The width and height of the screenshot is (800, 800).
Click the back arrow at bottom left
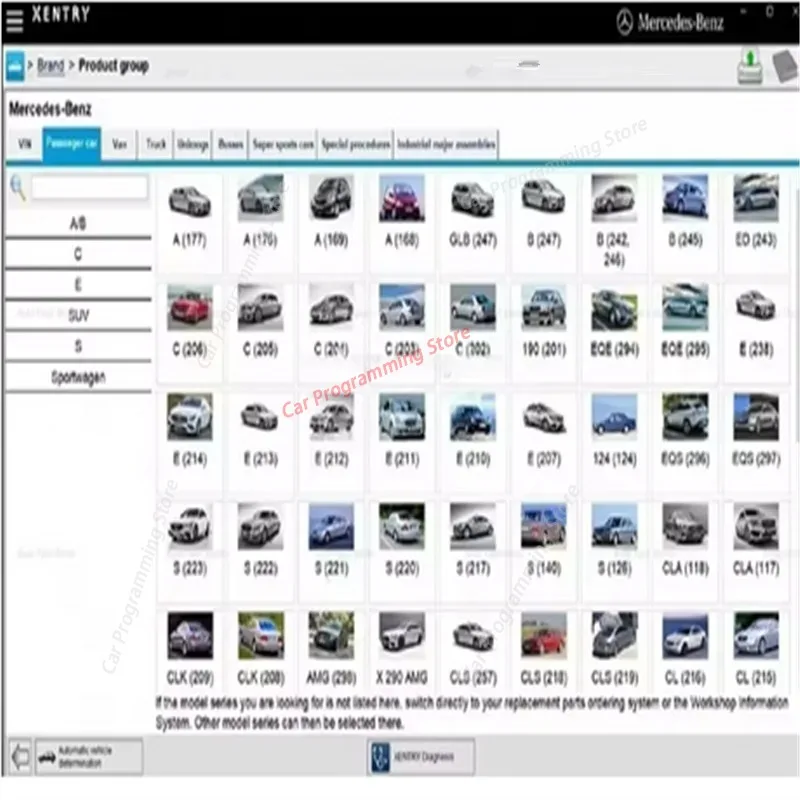(x=20, y=757)
